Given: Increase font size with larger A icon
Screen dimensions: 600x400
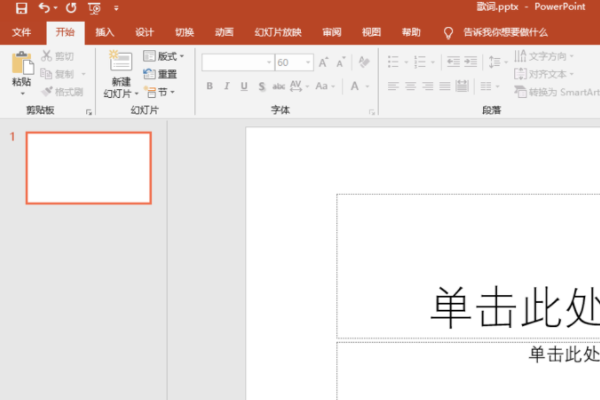Looking at the screenshot, I should click(324, 62).
